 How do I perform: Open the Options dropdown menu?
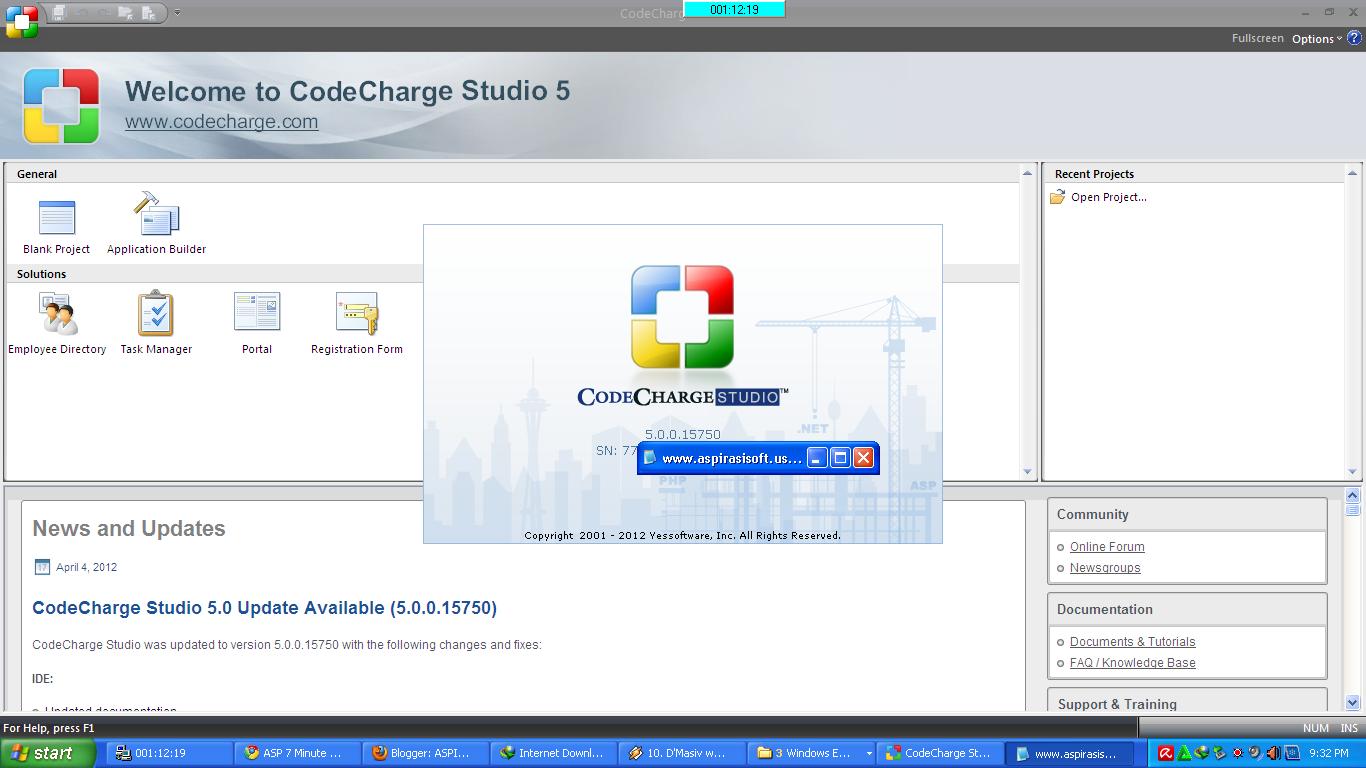[x=1317, y=39]
